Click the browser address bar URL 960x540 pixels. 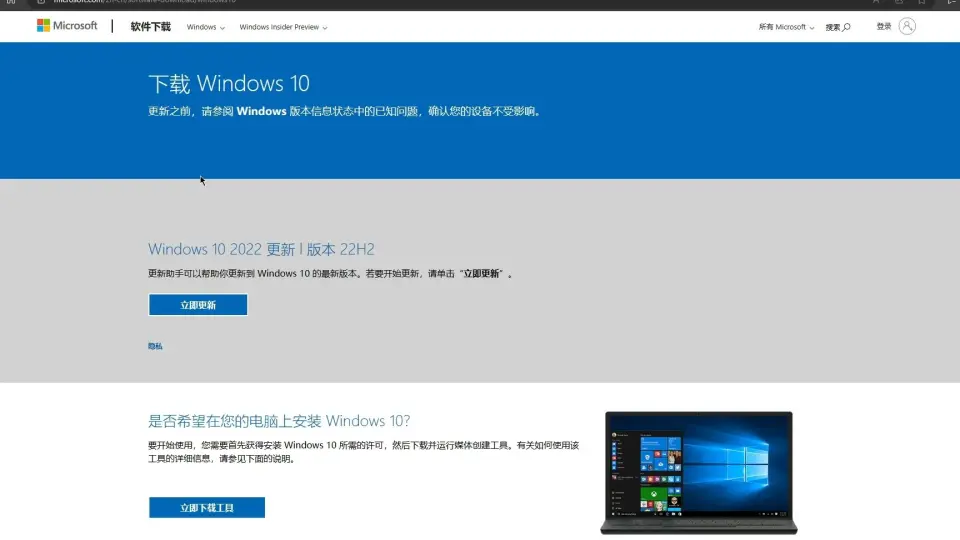[x=144, y=2]
